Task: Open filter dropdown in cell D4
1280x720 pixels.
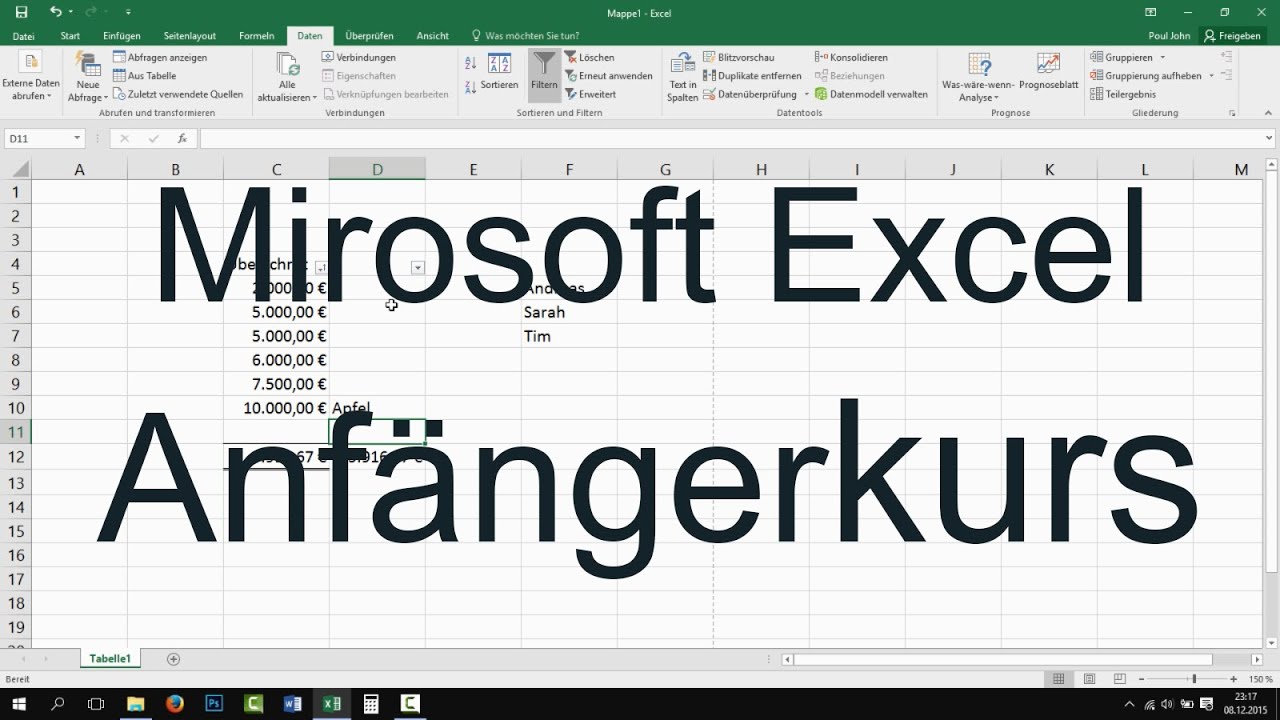Action: click(417, 267)
